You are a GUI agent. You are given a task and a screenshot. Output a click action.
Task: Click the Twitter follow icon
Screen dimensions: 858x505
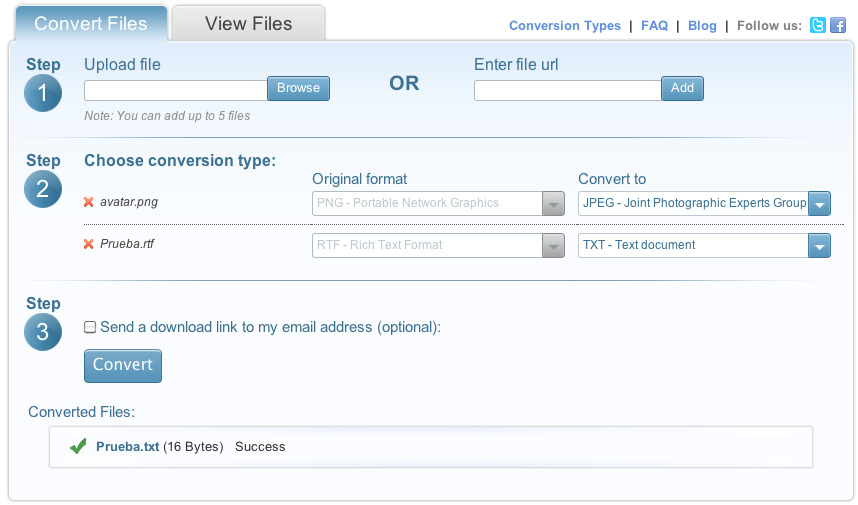point(818,26)
